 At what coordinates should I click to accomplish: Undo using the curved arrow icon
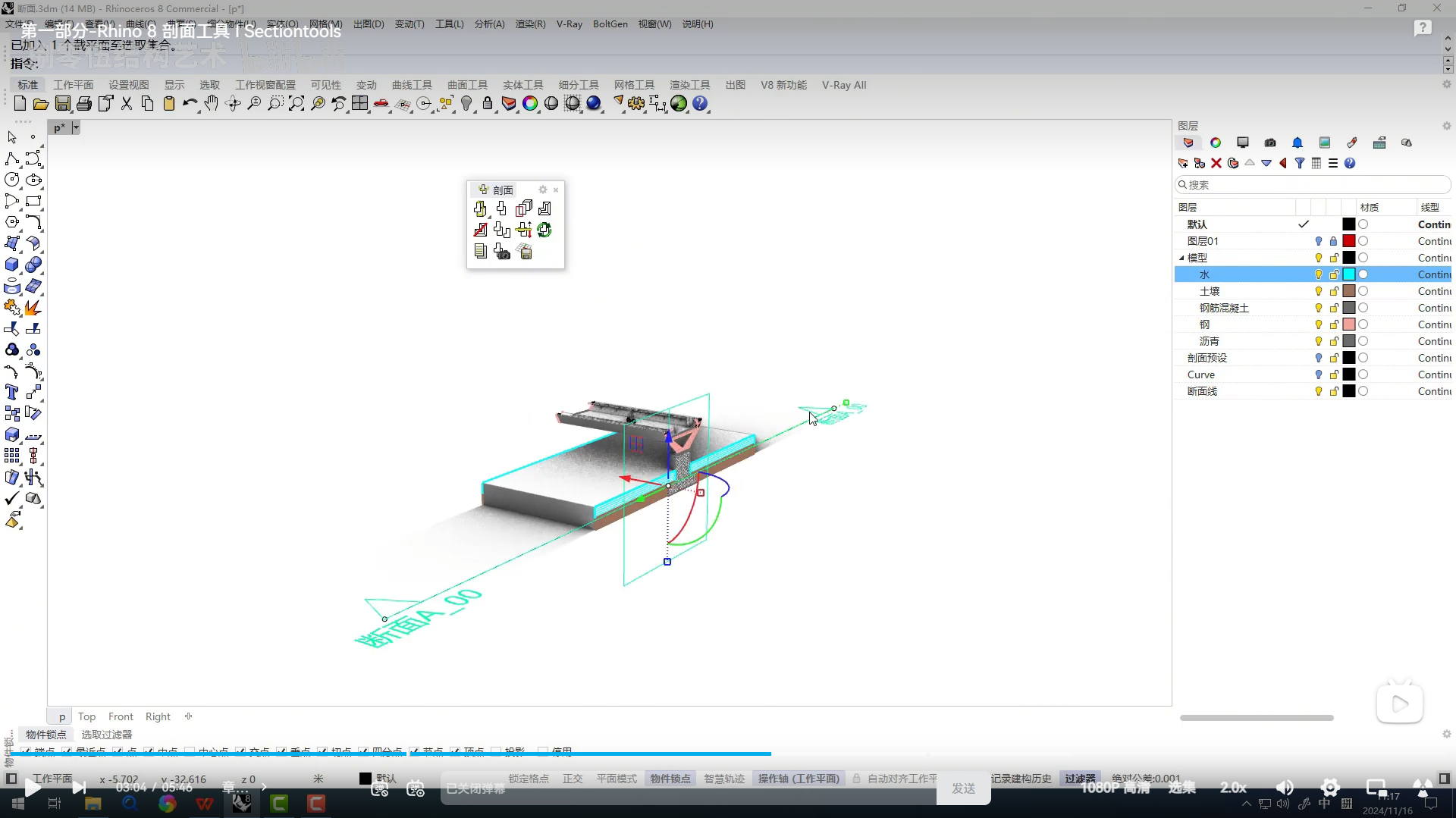pyautogui.click(x=190, y=104)
